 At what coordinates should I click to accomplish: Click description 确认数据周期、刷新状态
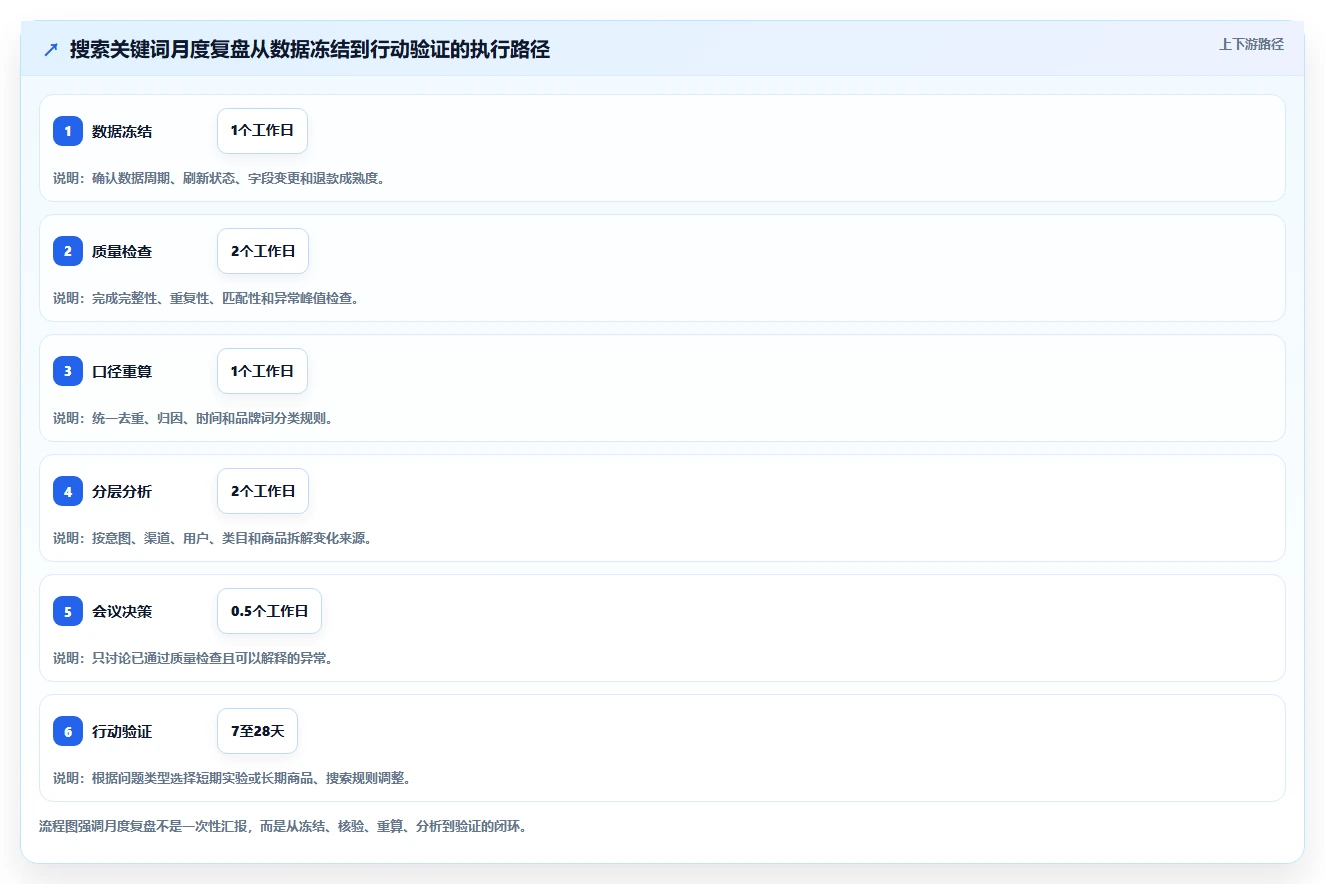click(x=219, y=178)
